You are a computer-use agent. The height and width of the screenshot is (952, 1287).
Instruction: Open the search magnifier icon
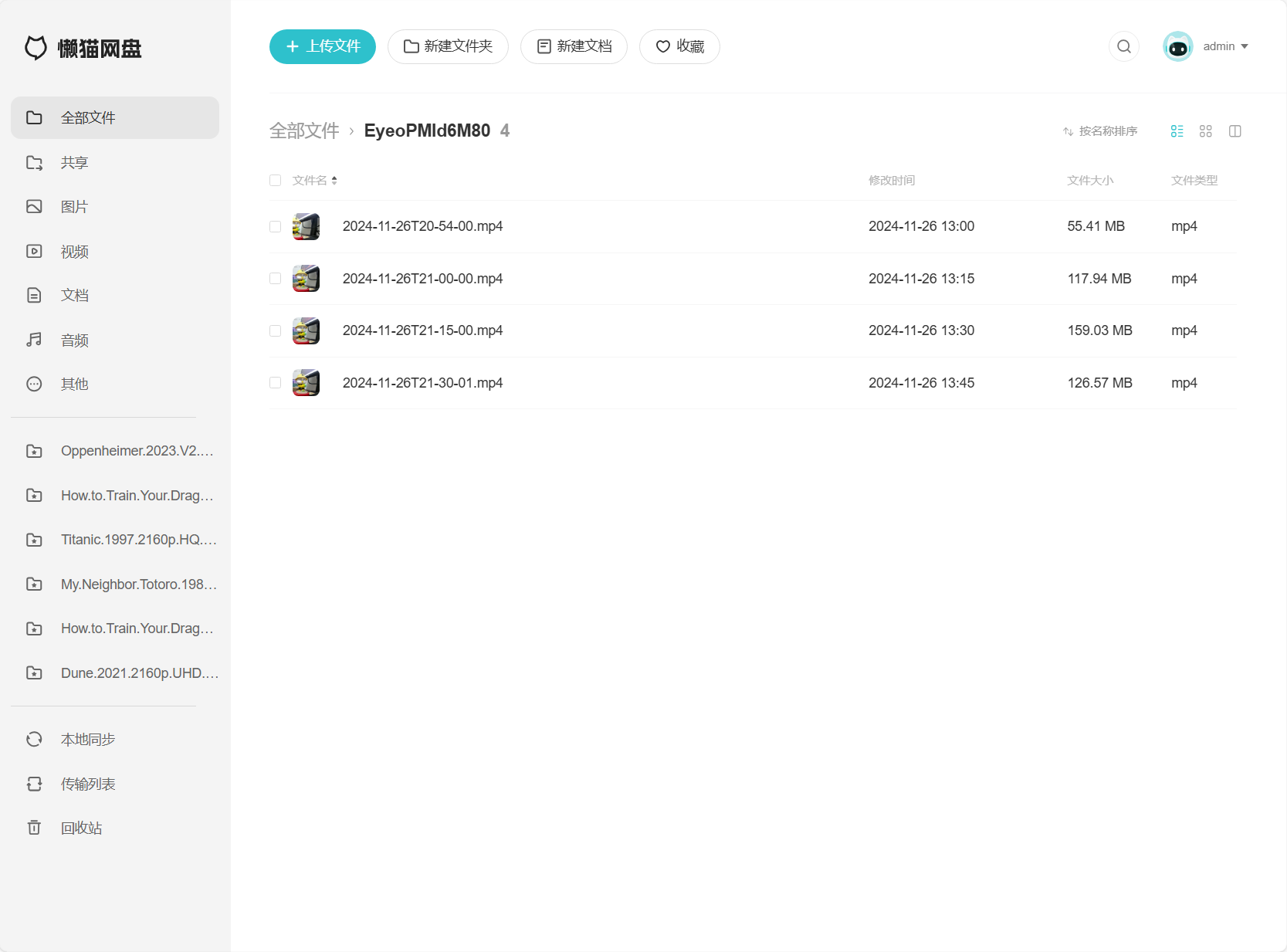point(1124,46)
